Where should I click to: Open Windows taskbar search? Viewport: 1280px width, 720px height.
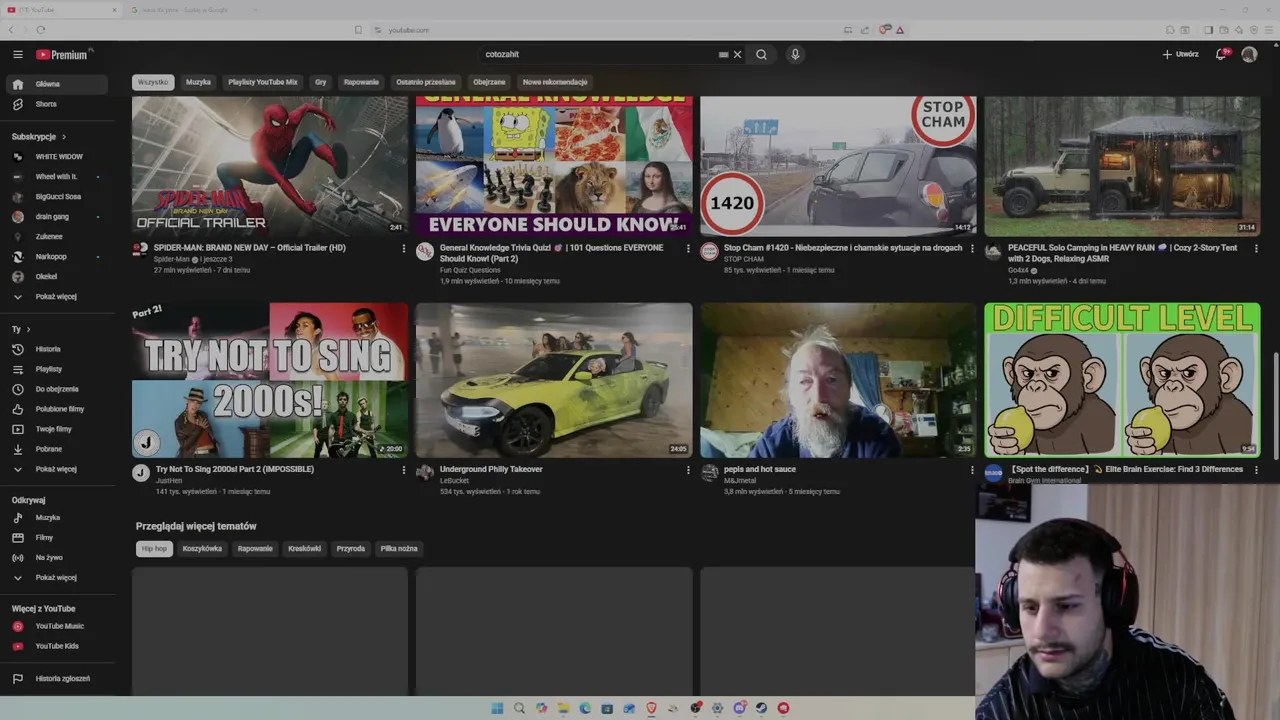(x=519, y=708)
